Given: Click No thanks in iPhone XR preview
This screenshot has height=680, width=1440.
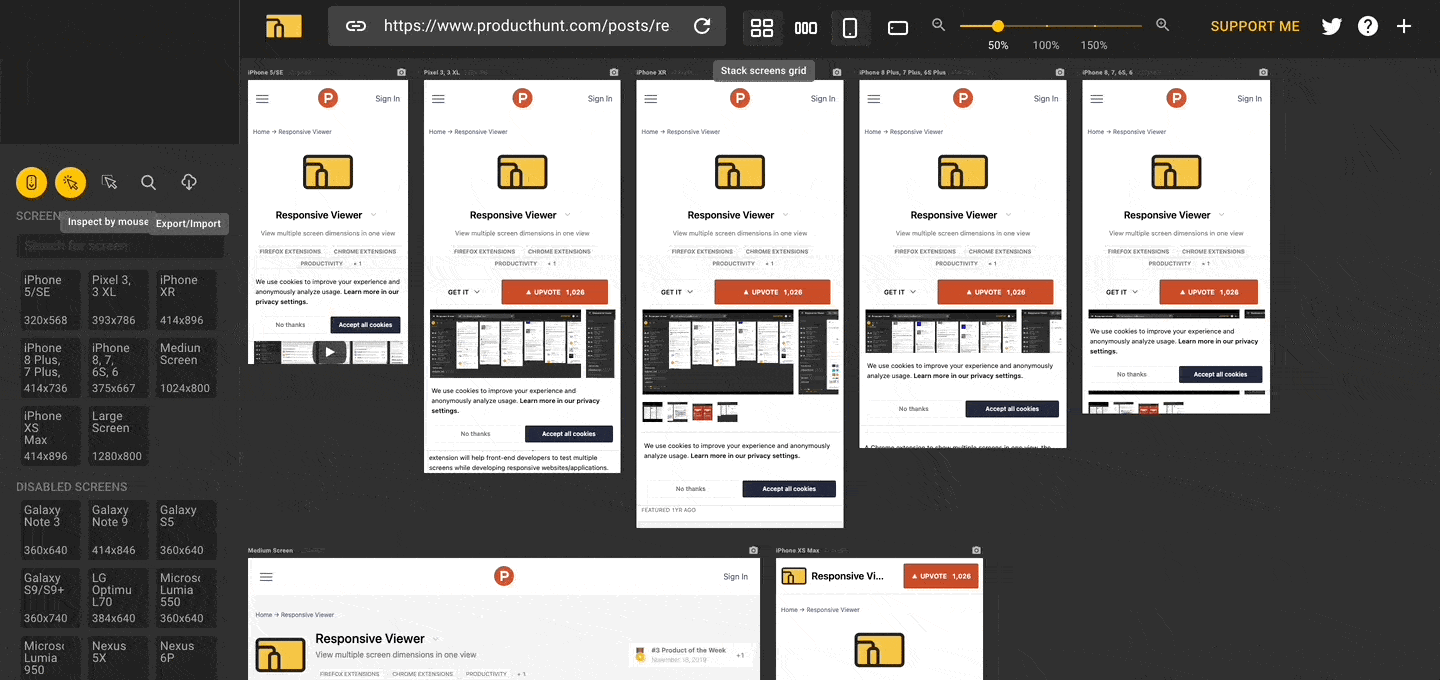Looking at the screenshot, I should (x=690, y=489).
